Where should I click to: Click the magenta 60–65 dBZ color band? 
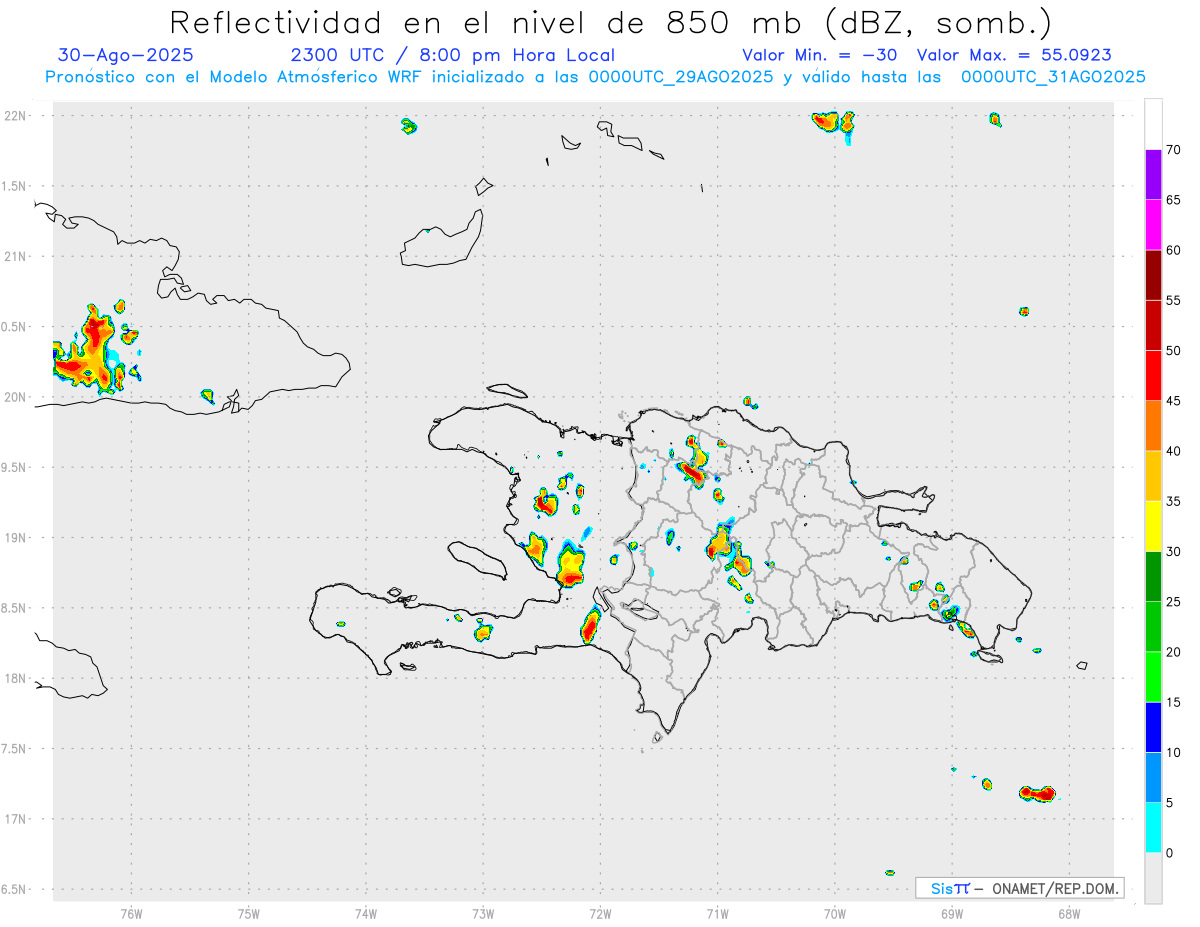click(1153, 225)
